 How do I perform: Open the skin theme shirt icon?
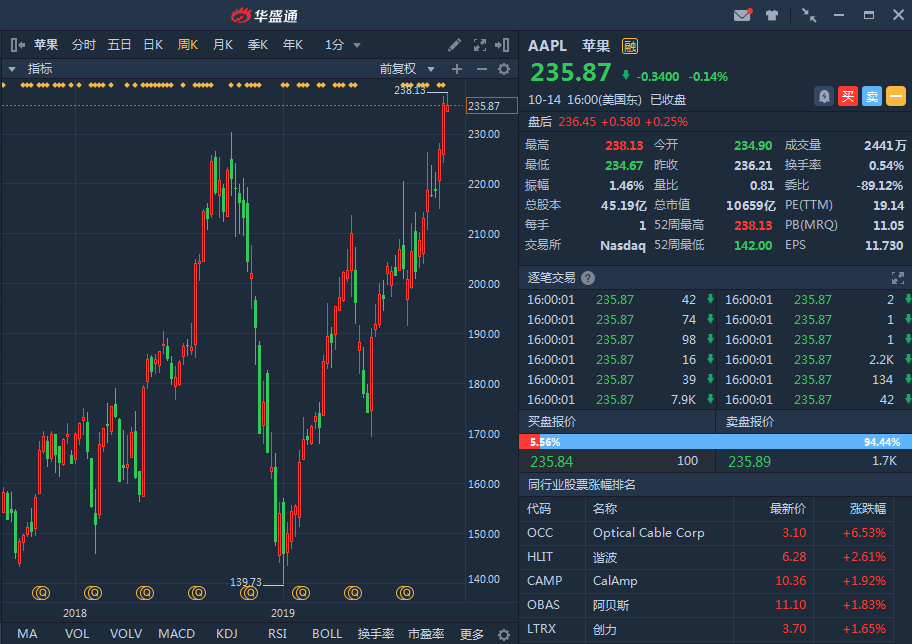click(x=772, y=15)
